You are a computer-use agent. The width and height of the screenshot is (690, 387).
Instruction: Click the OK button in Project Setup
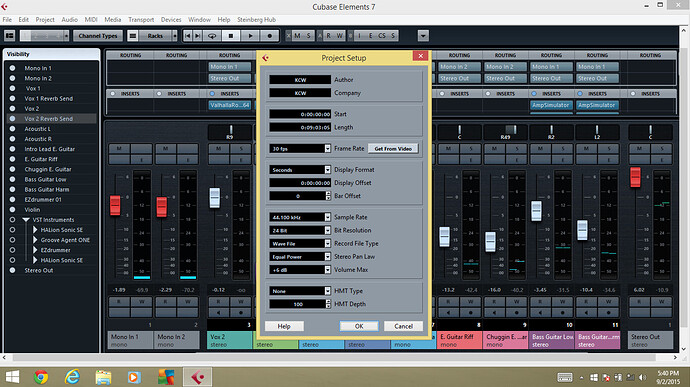pos(359,326)
